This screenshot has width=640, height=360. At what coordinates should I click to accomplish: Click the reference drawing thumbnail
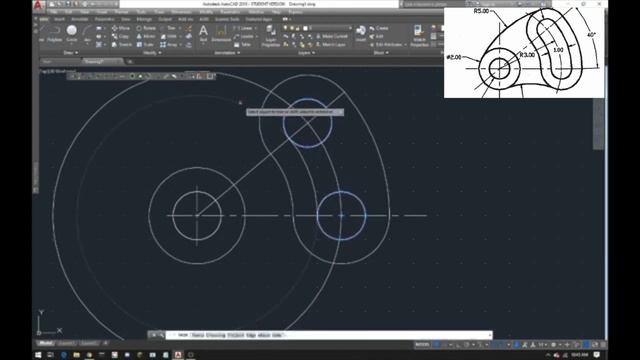(524, 52)
